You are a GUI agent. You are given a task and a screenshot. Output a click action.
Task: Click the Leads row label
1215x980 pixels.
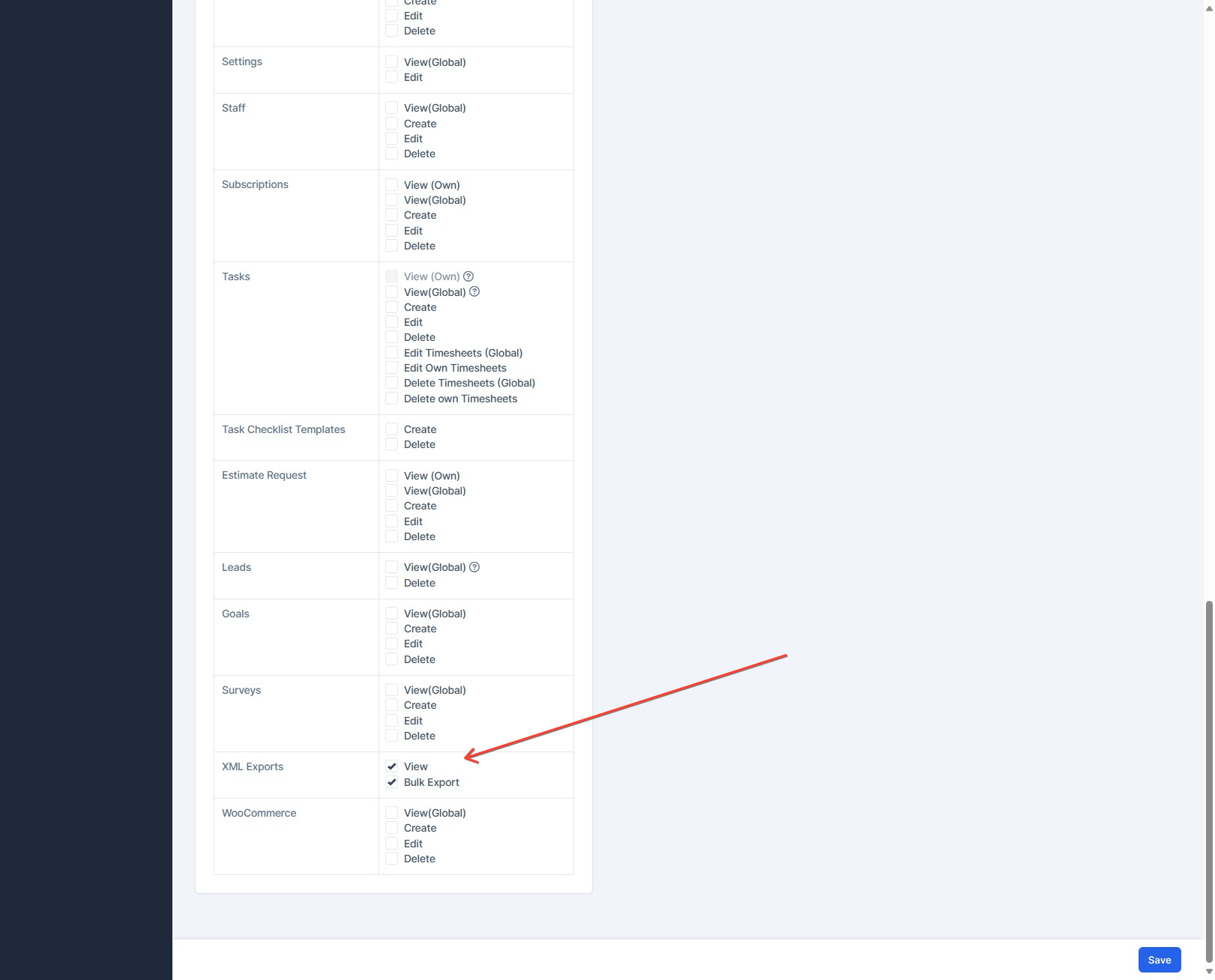point(236,567)
